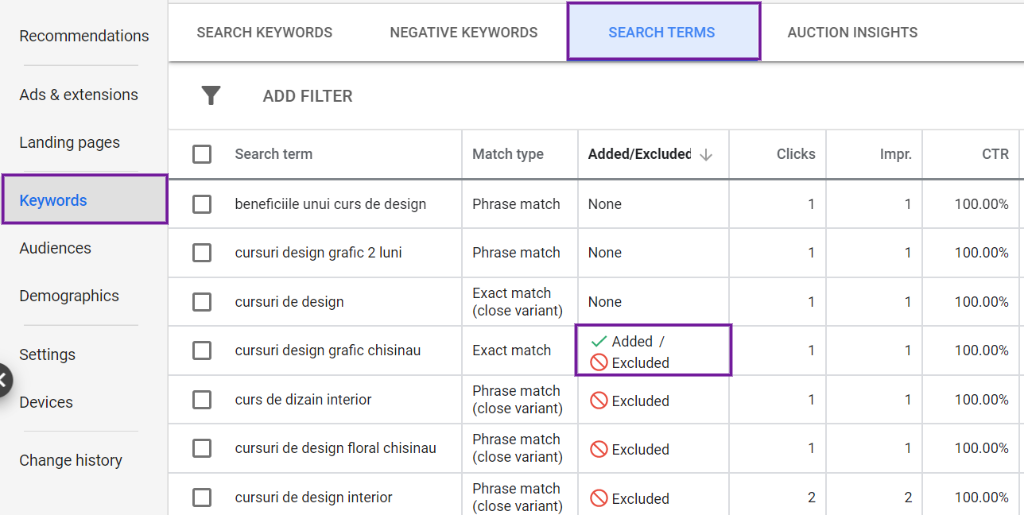Sort by the CTR column header
This screenshot has height=515, width=1024.
[997, 154]
